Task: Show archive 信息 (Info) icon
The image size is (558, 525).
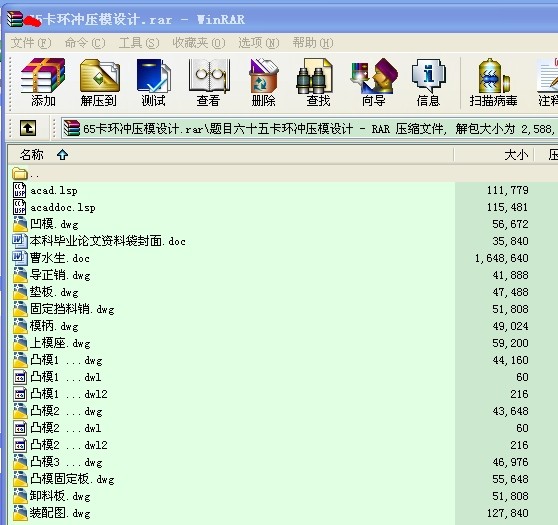Action: point(428,82)
